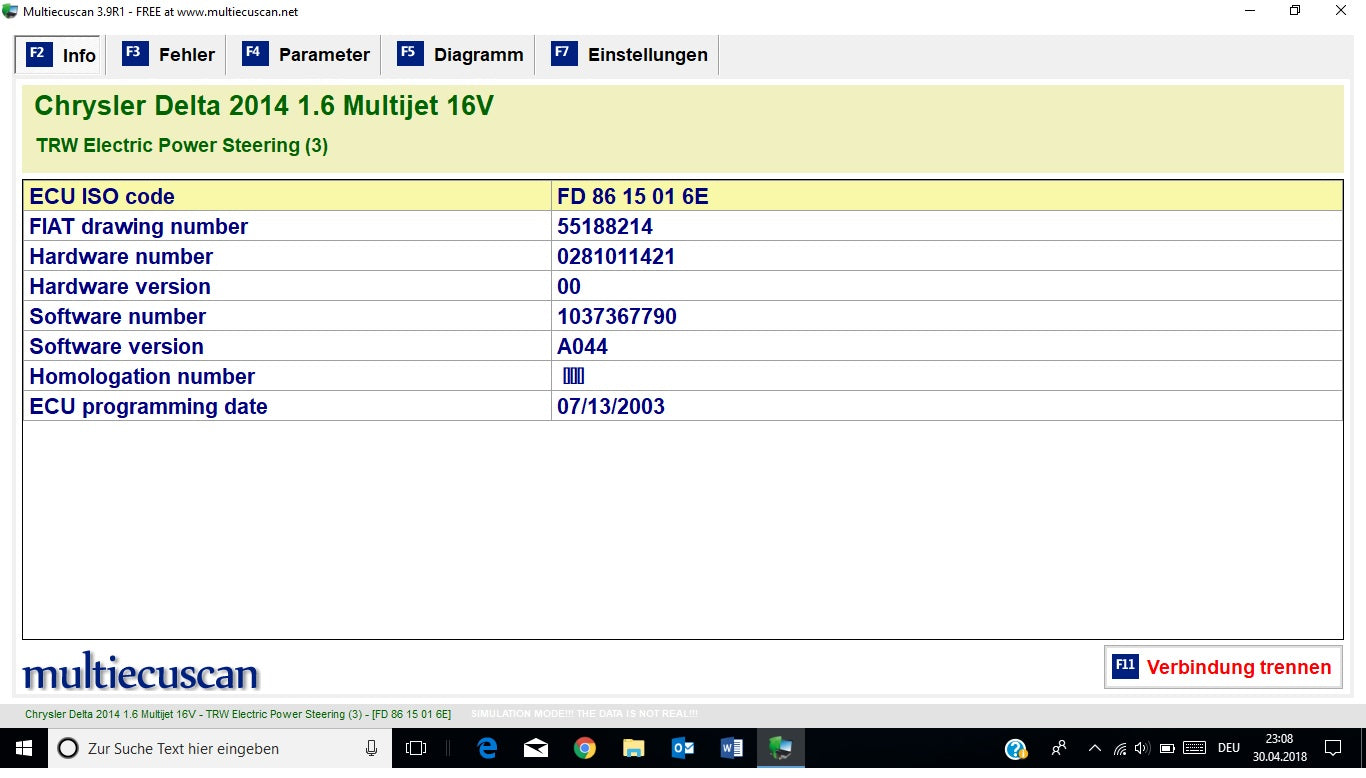The width and height of the screenshot is (1366, 778).
Task: Open the Fehler tab
Action: coord(169,55)
